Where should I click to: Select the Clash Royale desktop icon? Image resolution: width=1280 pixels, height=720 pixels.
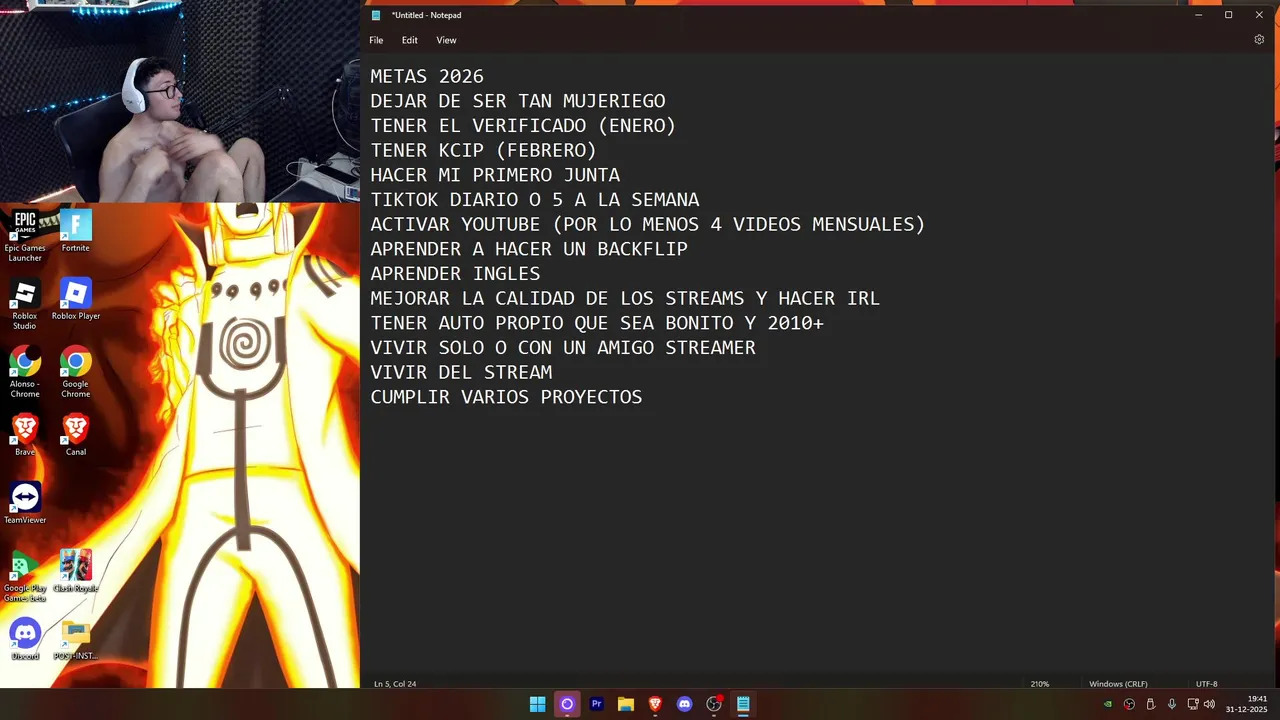click(x=76, y=571)
